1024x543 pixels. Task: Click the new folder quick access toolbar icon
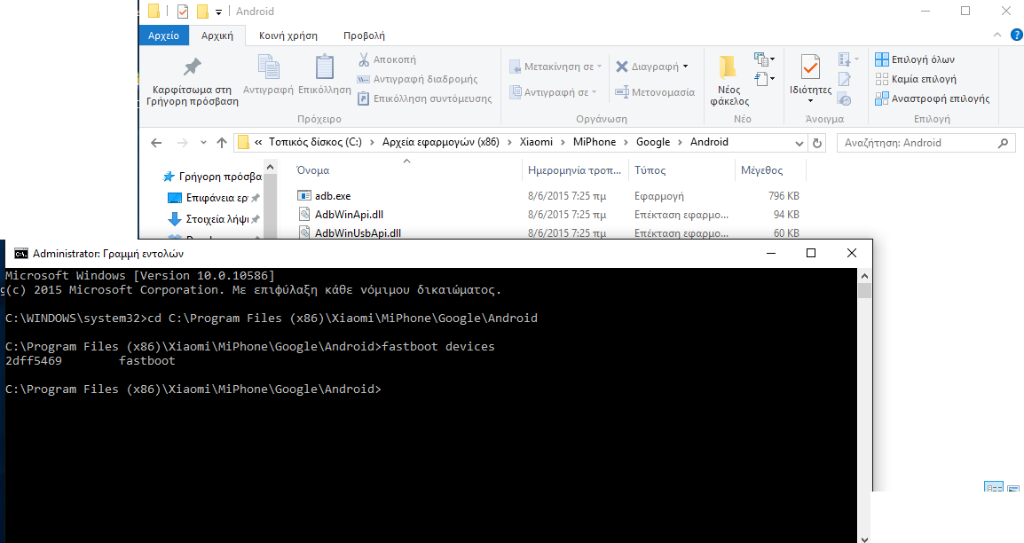[x=202, y=11]
